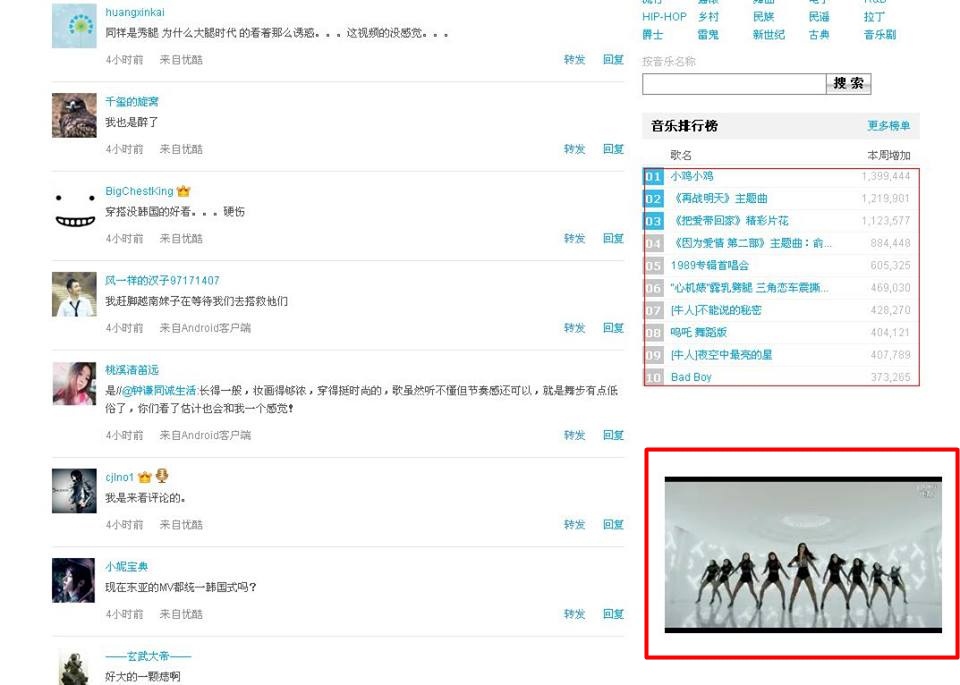The width and height of the screenshot is (960, 685).
Task: Click the crown badge beside cjlno1
Action: tap(145, 477)
